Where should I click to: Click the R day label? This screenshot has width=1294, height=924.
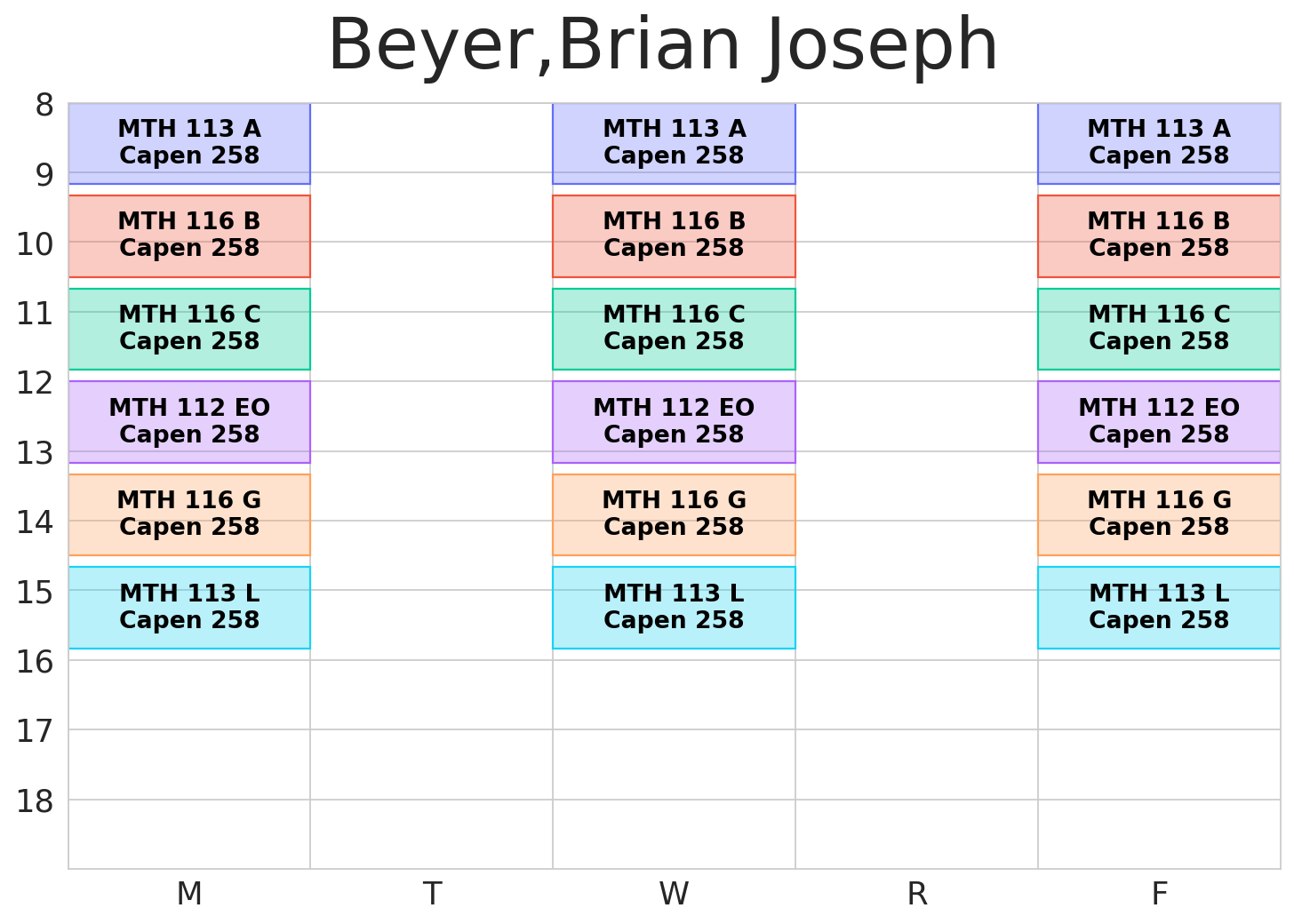pyautogui.click(x=917, y=894)
